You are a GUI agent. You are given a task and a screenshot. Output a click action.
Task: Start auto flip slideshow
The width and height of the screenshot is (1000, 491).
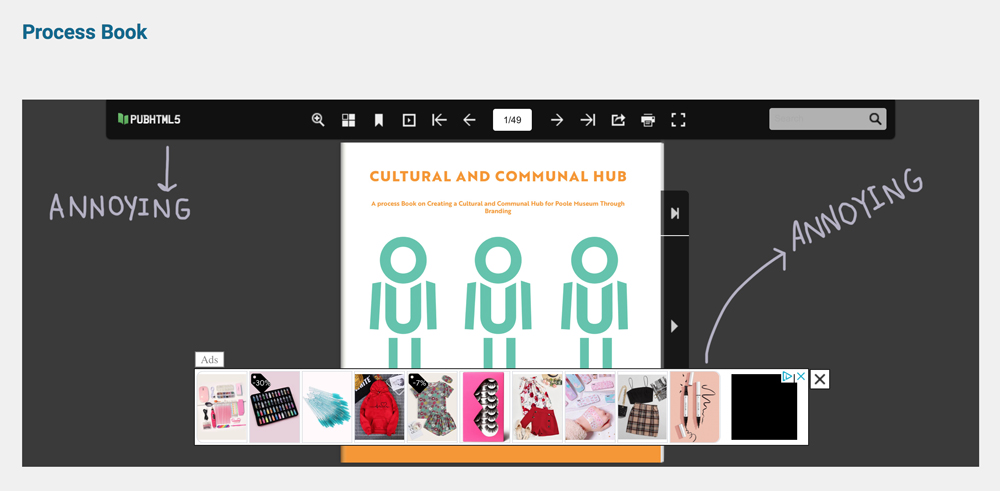pos(409,120)
